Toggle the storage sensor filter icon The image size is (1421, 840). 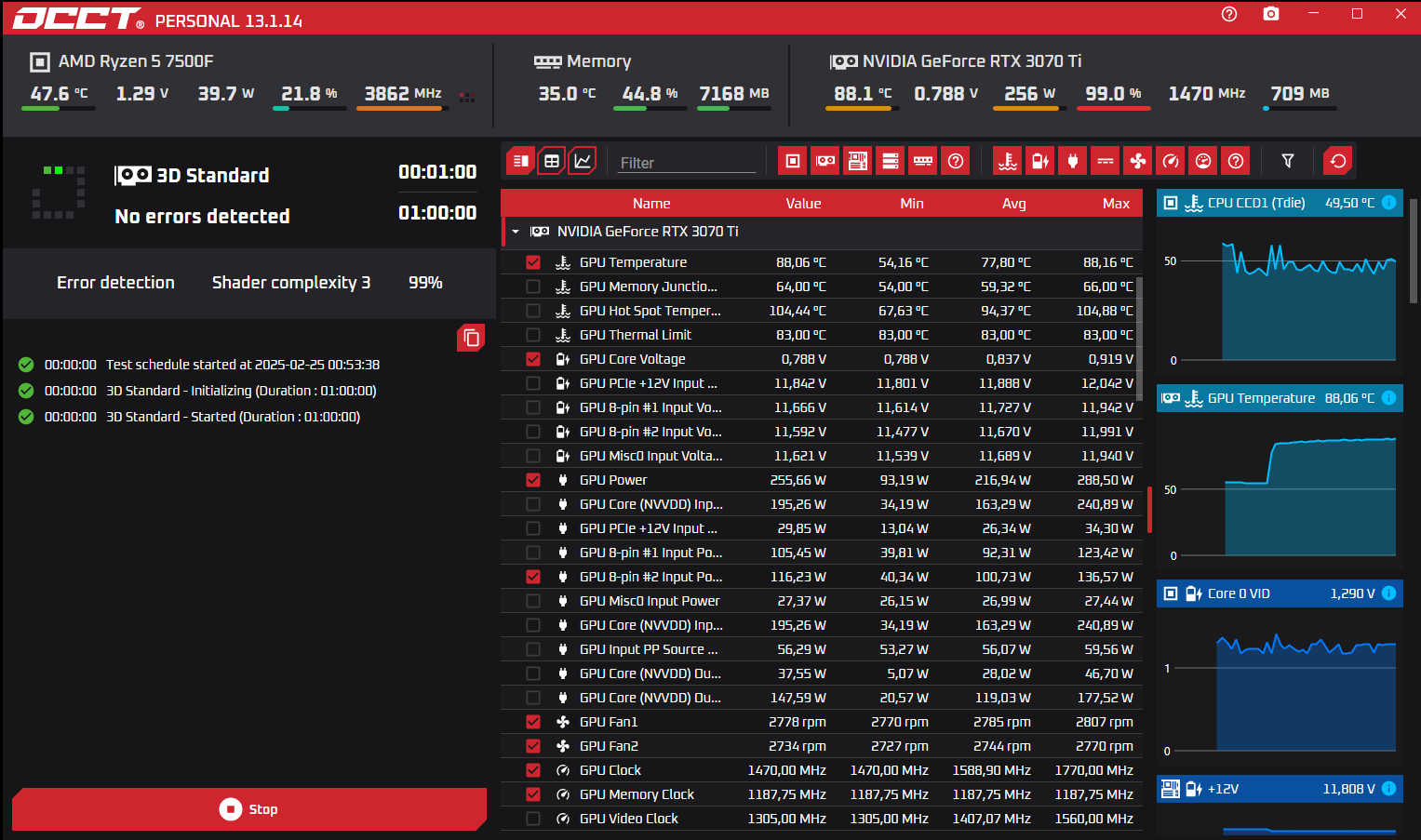pyautogui.click(x=891, y=161)
